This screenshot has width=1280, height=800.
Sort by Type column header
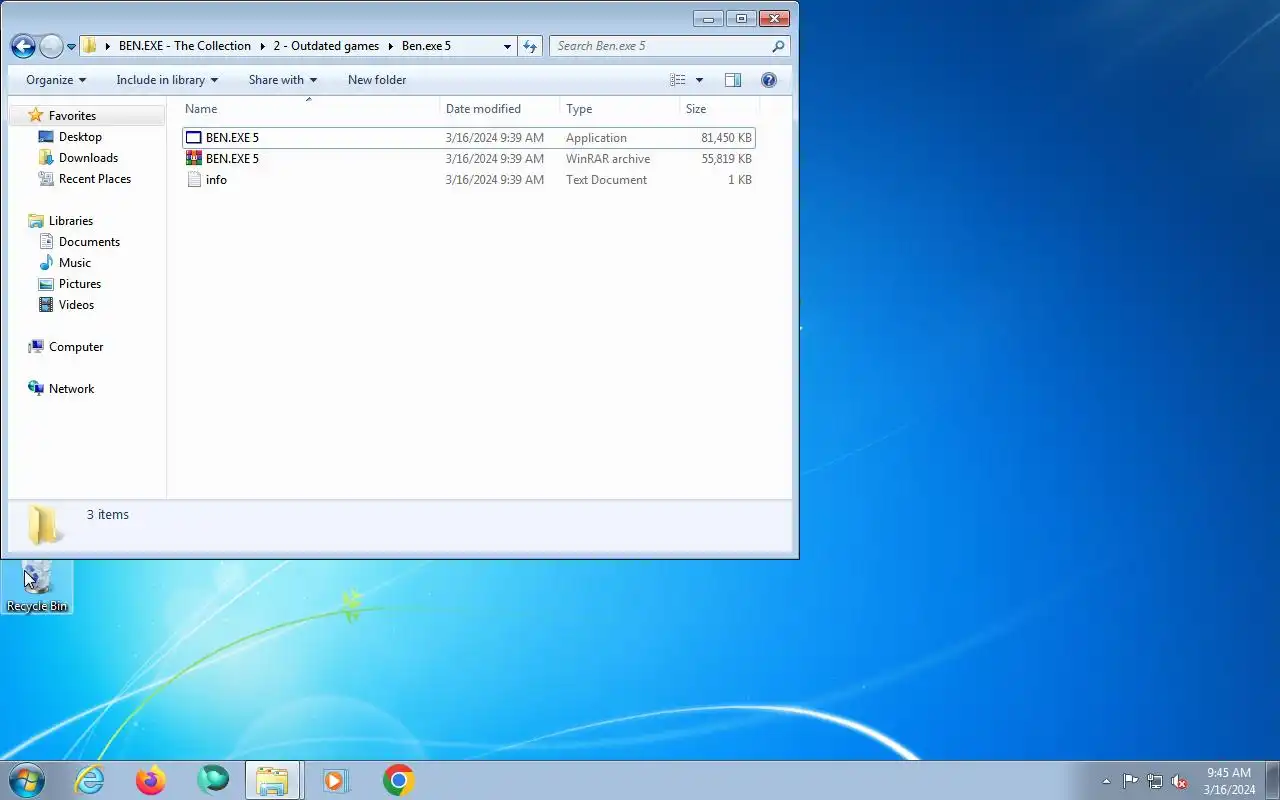coord(620,109)
